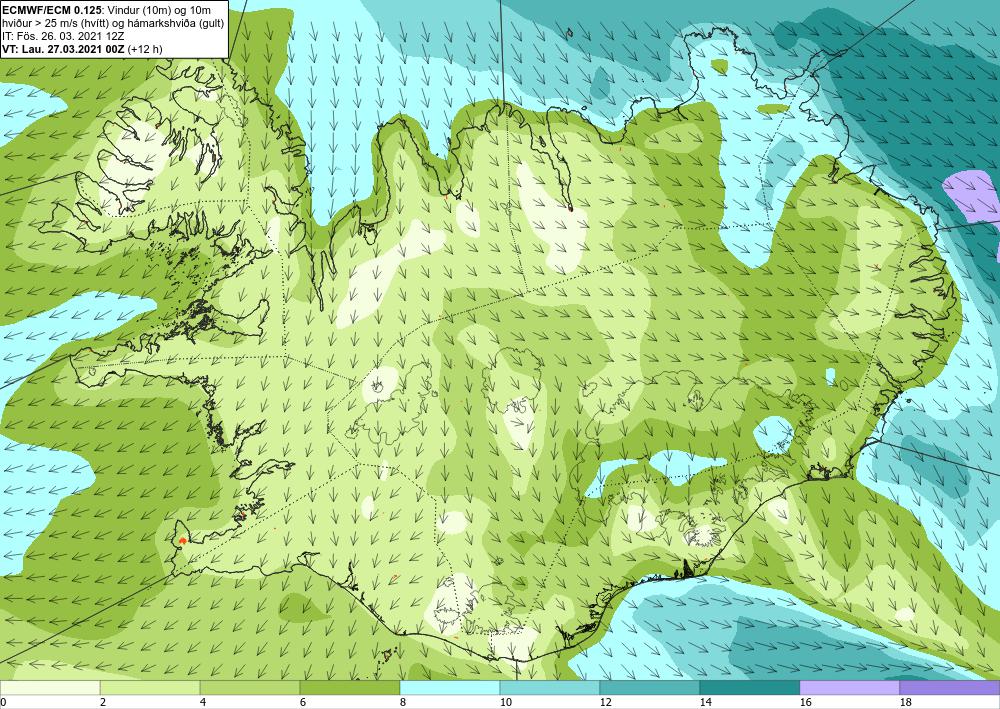Click the legend label "8"
Viewport: 1000px width, 709px height.
402,703
